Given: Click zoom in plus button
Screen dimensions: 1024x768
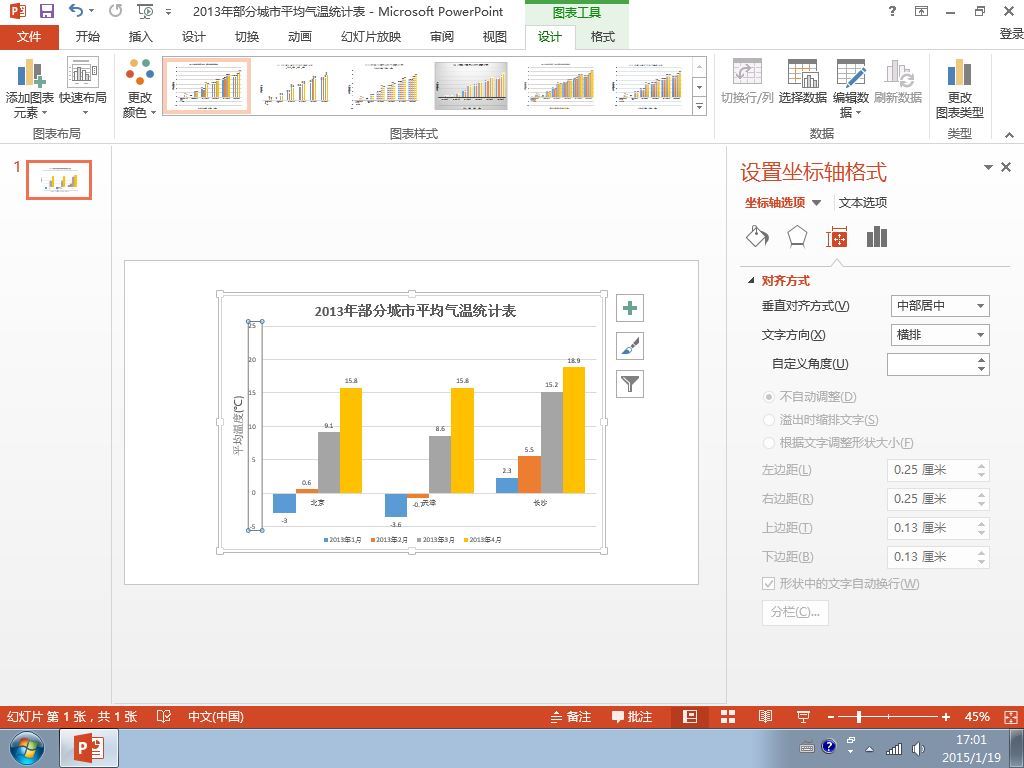Looking at the screenshot, I should click(946, 717).
